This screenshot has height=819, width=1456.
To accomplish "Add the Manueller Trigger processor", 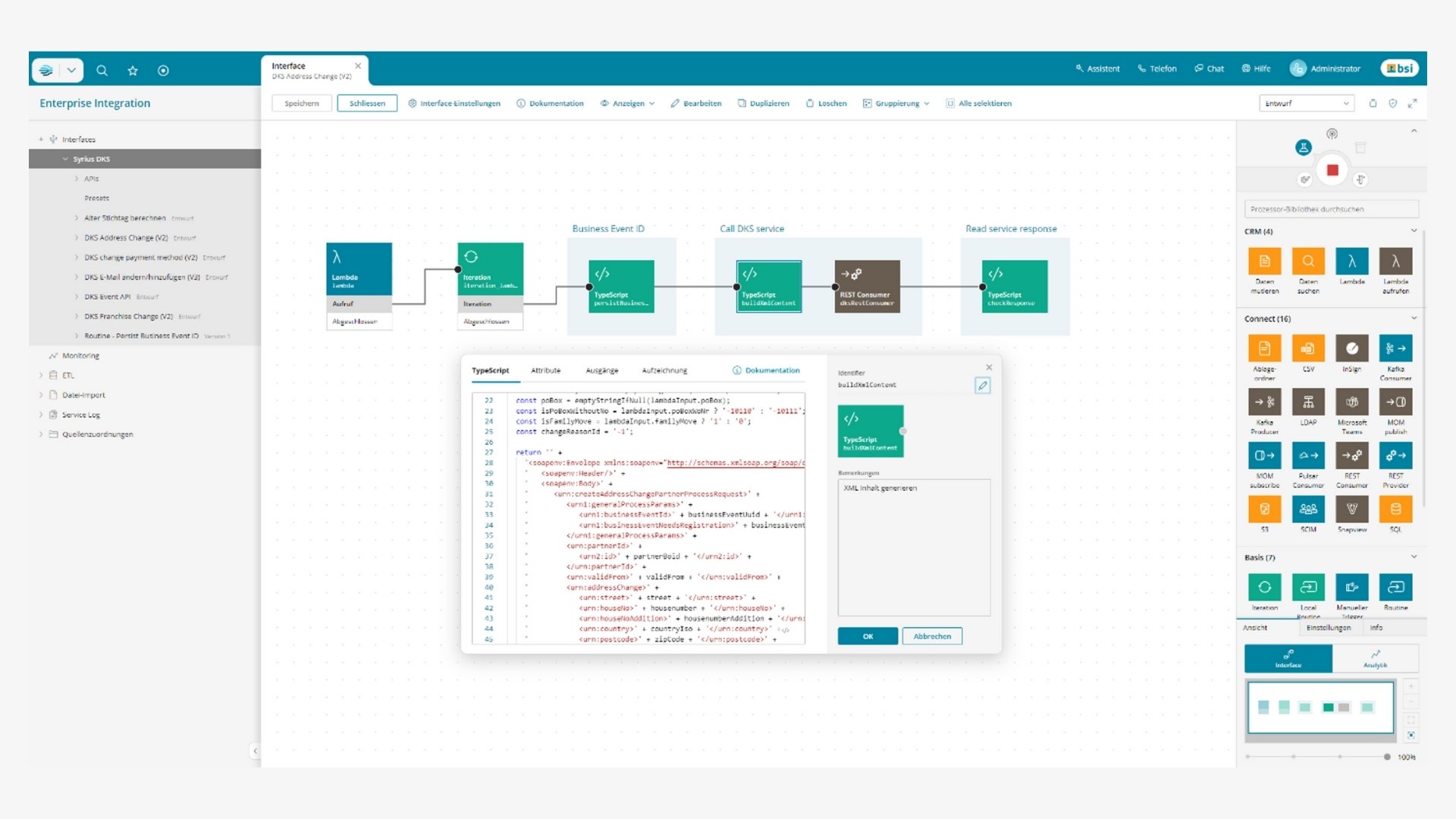I will (x=1351, y=587).
